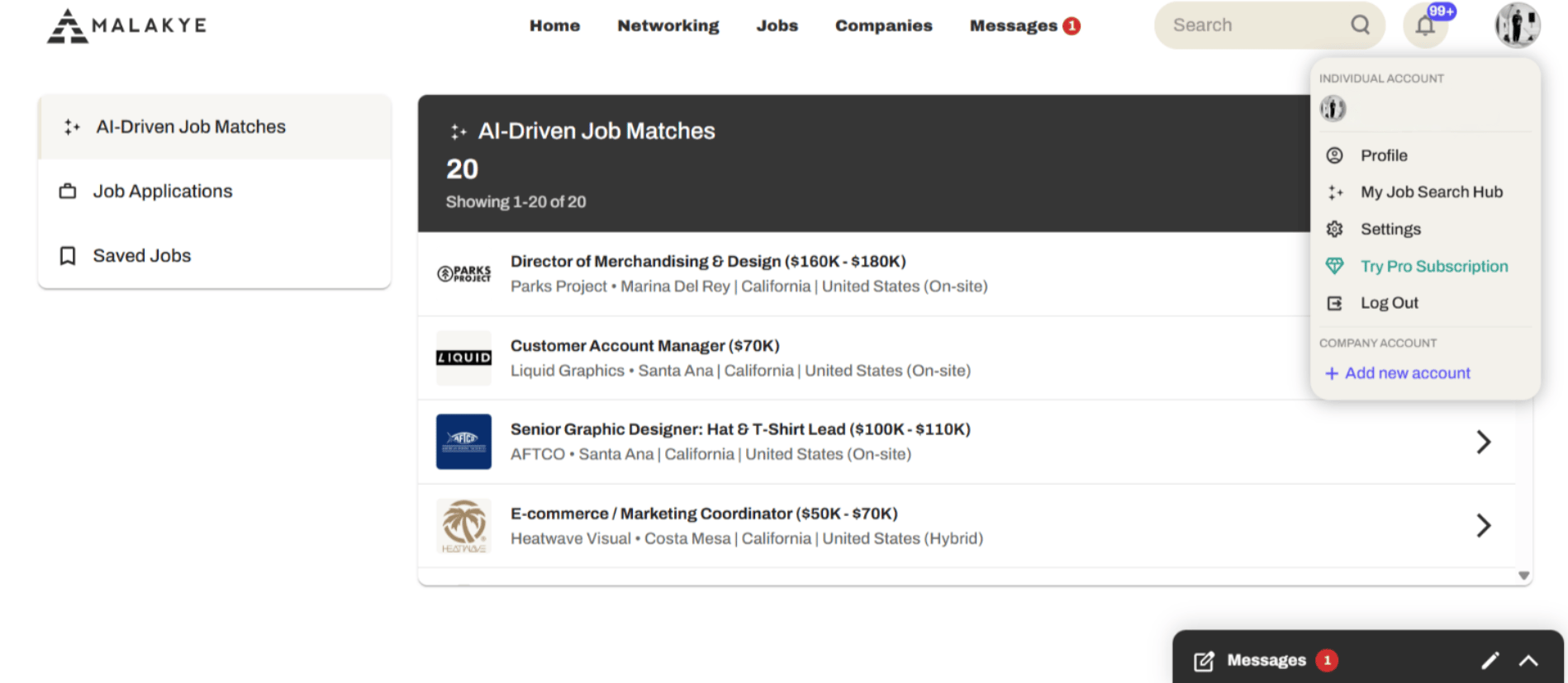
Task: Open Senior Graphic Designer: Hat & T-Shirt Lead job
Action: pos(740,429)
